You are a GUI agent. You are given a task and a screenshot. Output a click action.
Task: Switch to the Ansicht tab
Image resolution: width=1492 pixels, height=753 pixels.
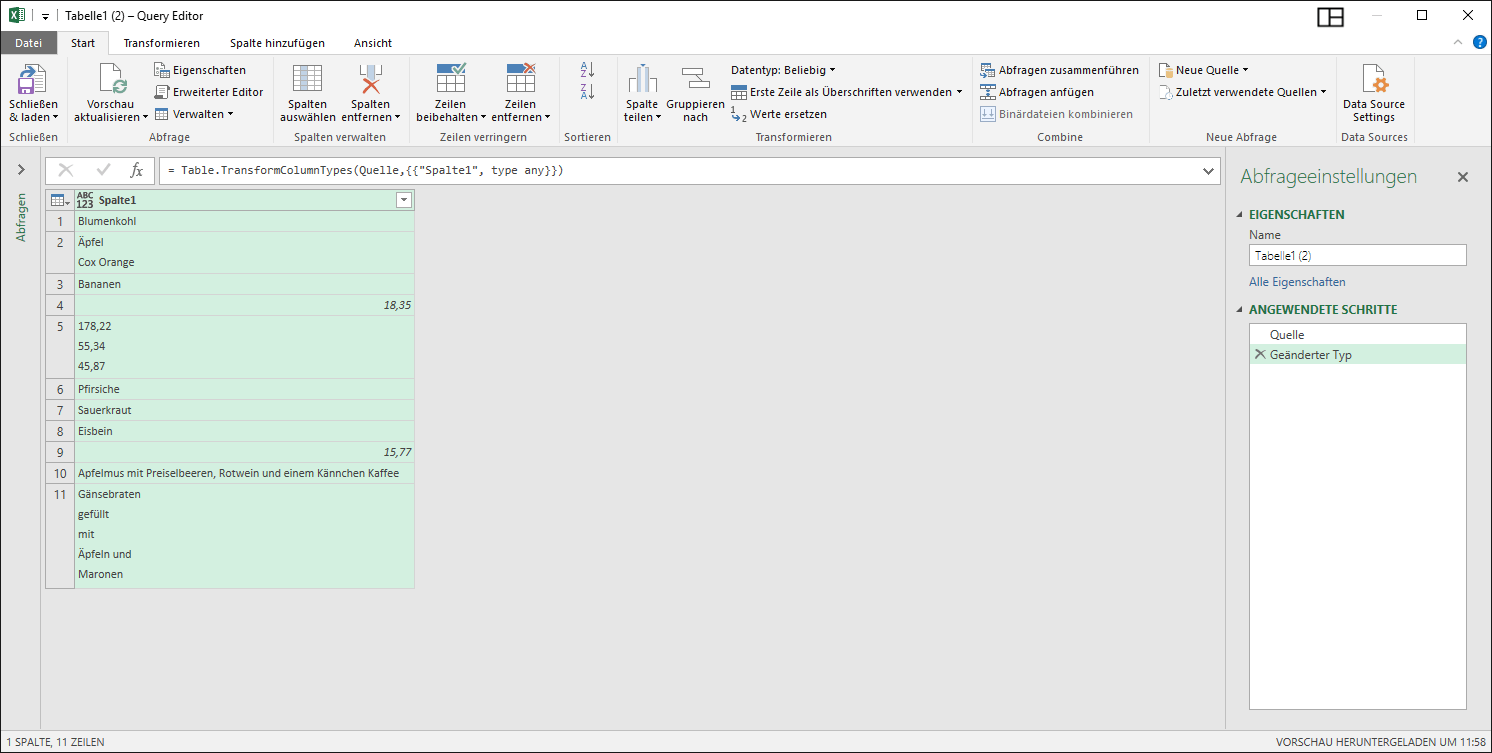pos(373,43)
